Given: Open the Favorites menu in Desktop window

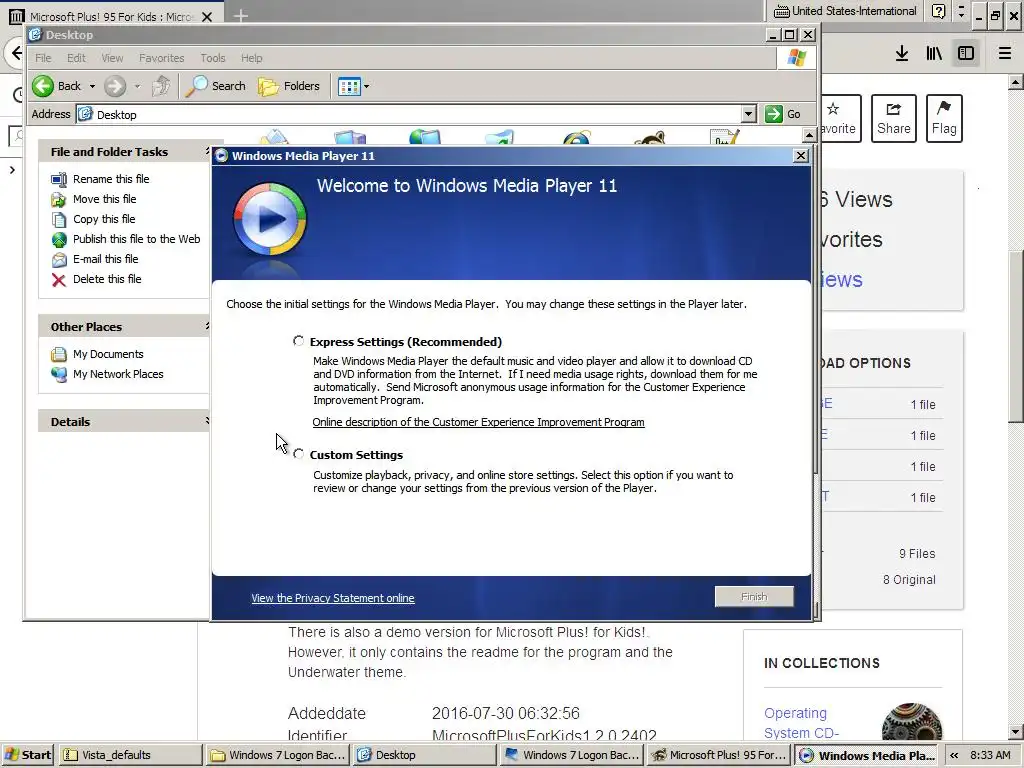Looking at the screenshot, I should [161, 58].
